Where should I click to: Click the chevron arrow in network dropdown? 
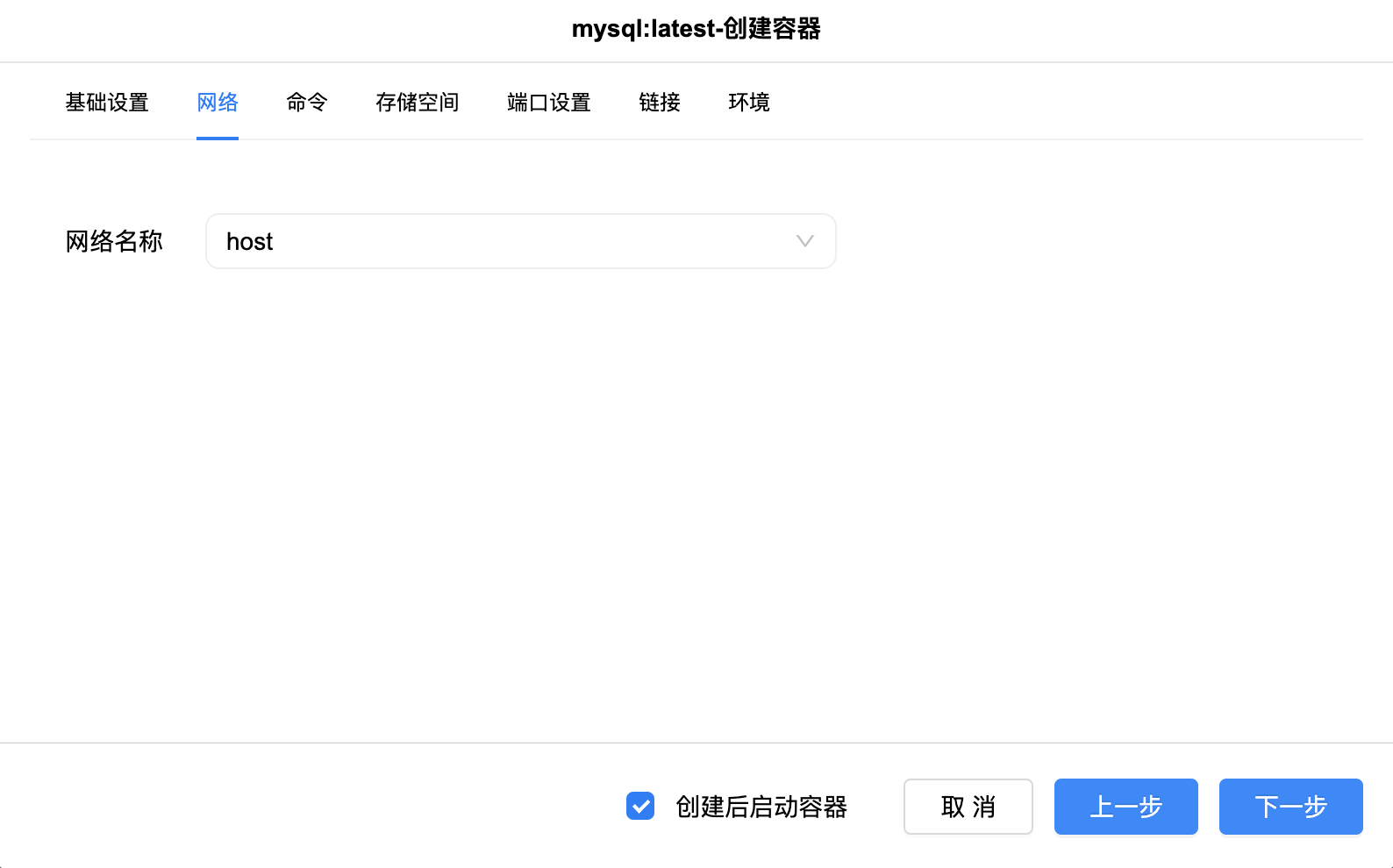point(804,241)
